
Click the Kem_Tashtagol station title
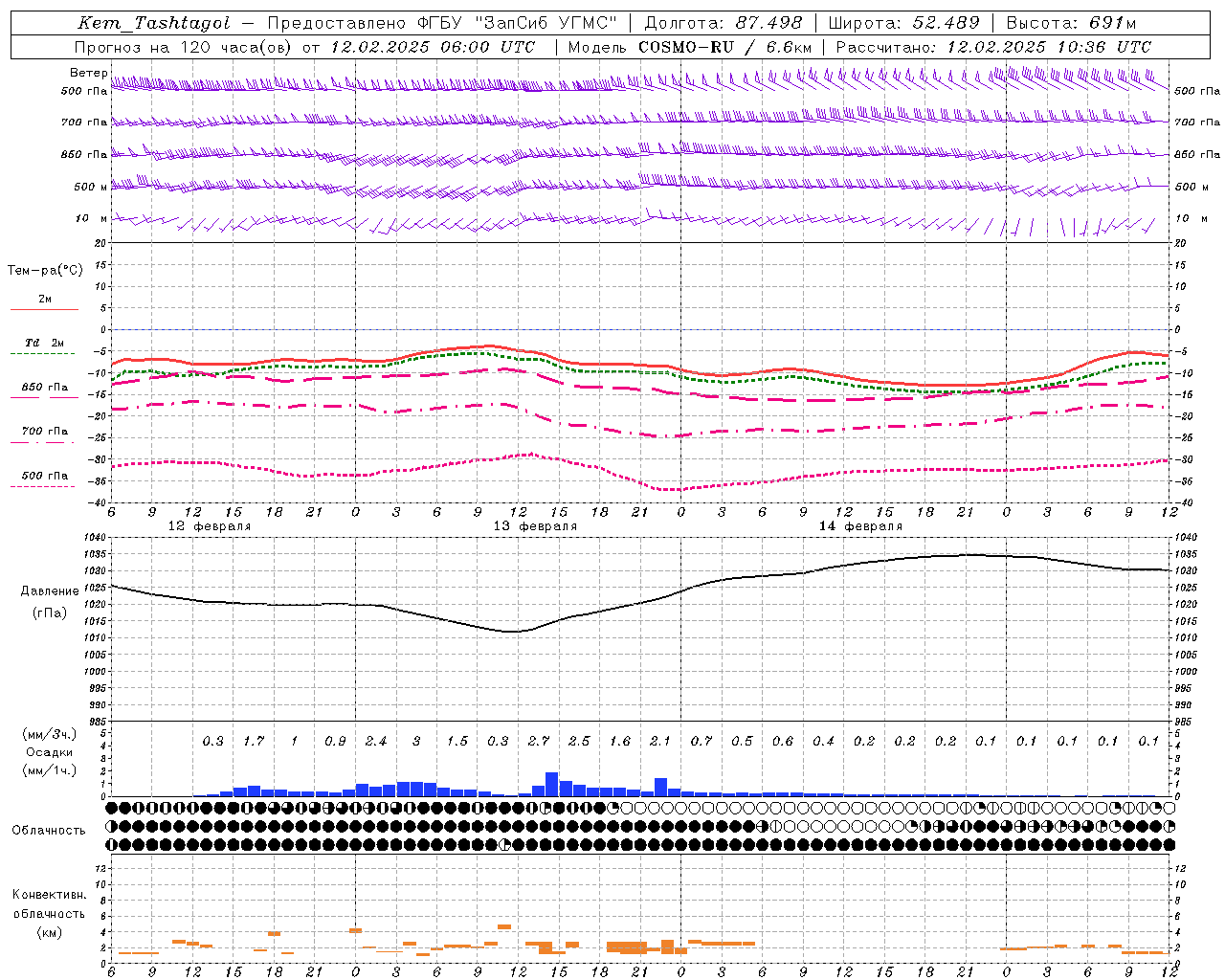tap(154, 23)
